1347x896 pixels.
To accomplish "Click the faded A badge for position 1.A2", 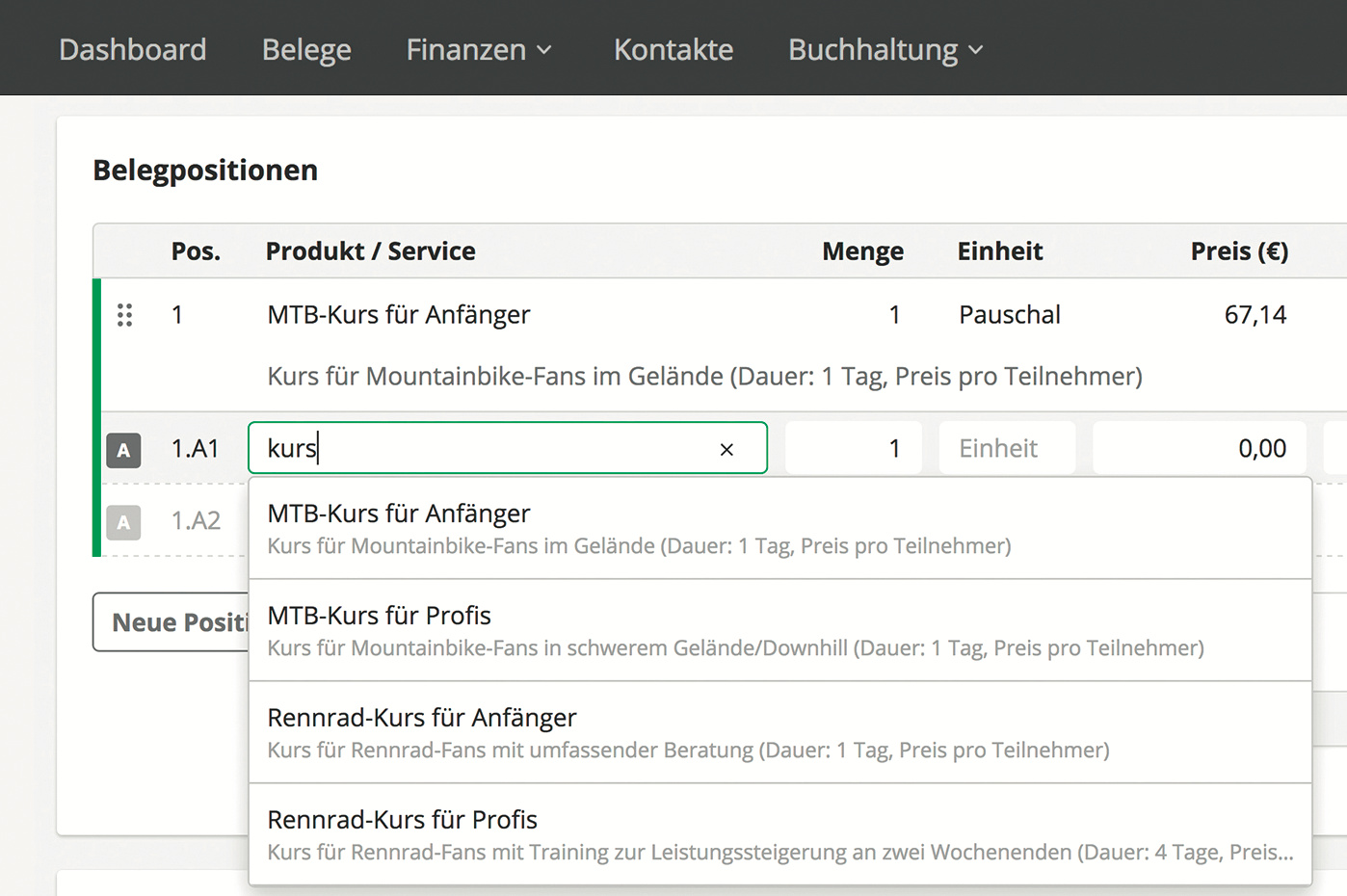I will [123, 522].
